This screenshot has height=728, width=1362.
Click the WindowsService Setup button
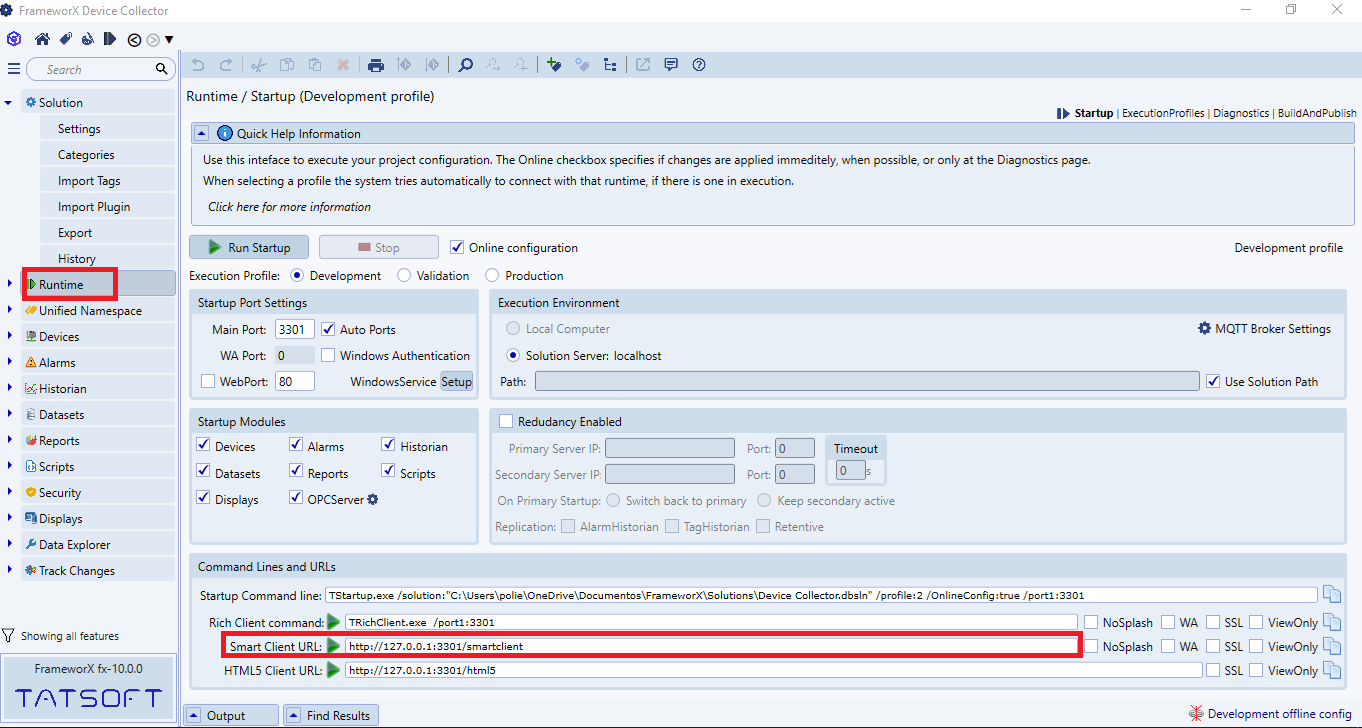pyautogui.click(x=456, y=381)
